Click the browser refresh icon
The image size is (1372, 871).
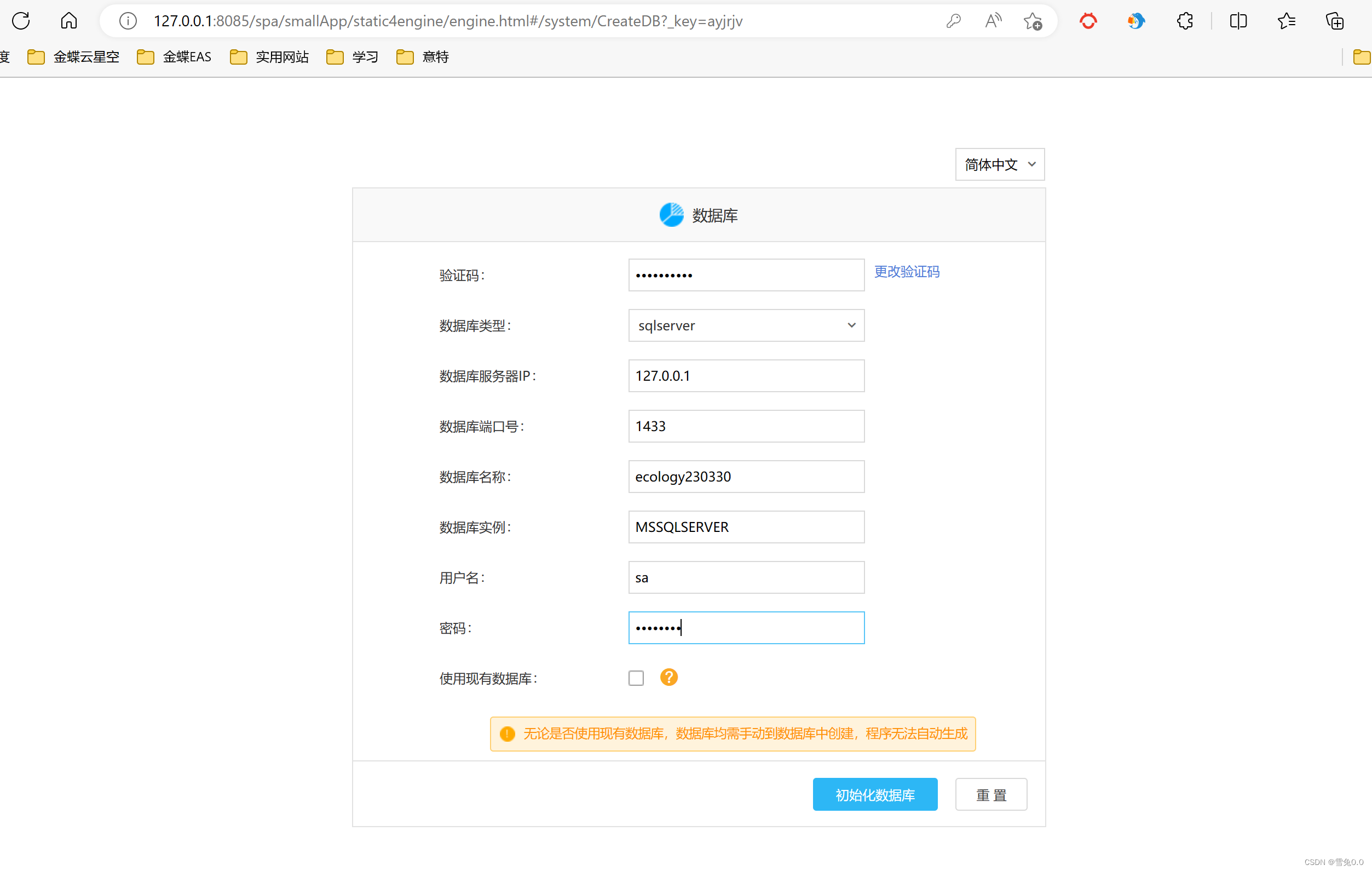coord(21,21)
